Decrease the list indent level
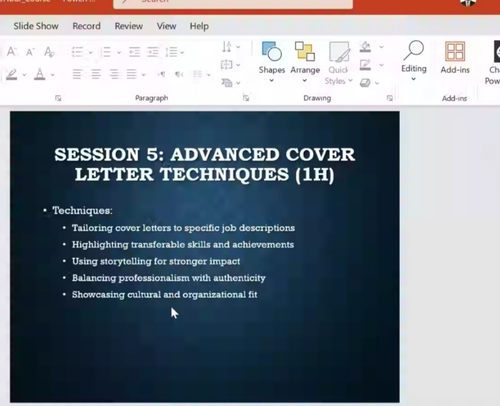This screenshot has height=406, width=500. click(x=134, y=52)
